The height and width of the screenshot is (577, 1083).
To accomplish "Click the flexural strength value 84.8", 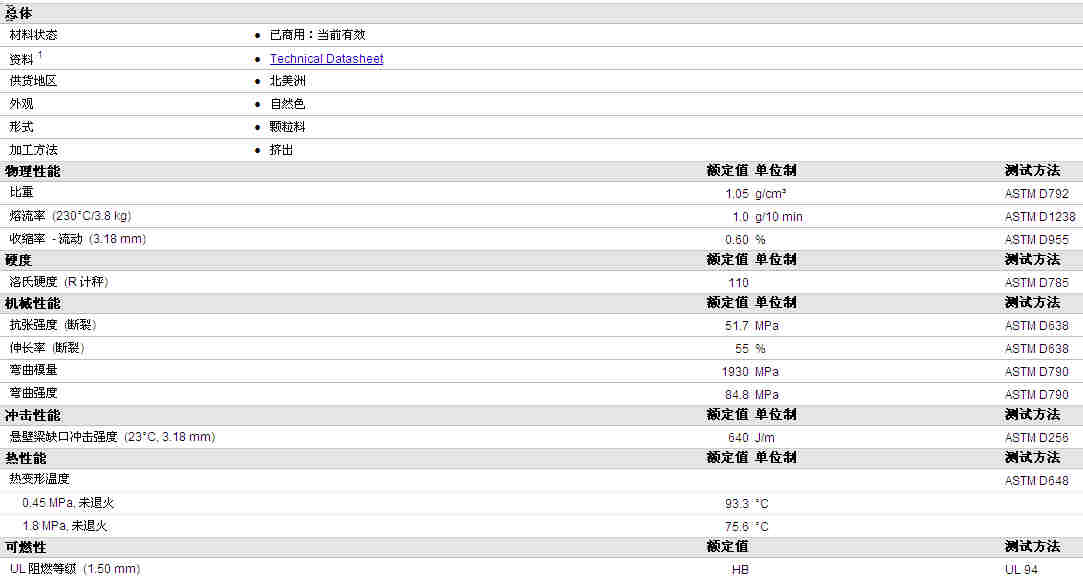I will (737, 395).
